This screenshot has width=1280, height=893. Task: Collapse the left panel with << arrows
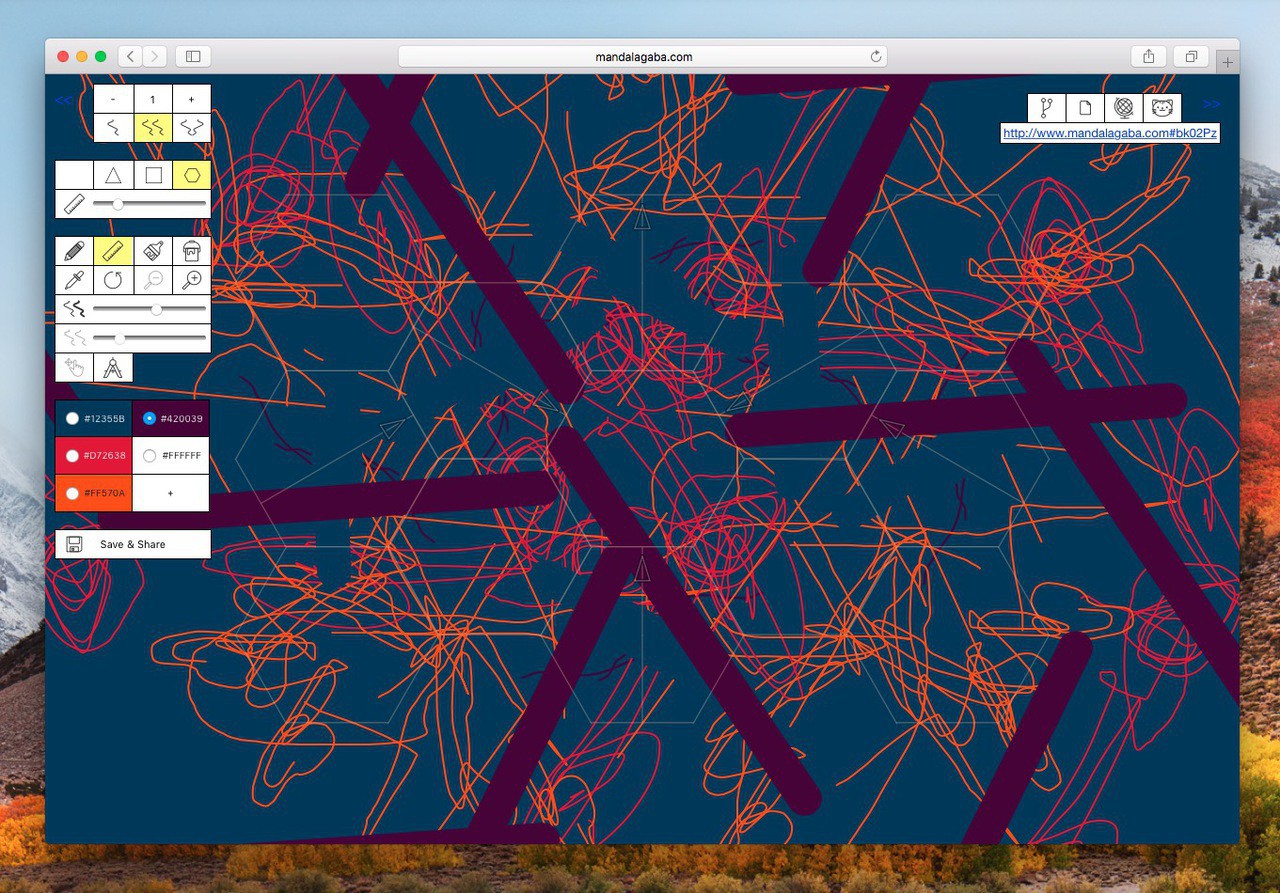coord(64,100)
